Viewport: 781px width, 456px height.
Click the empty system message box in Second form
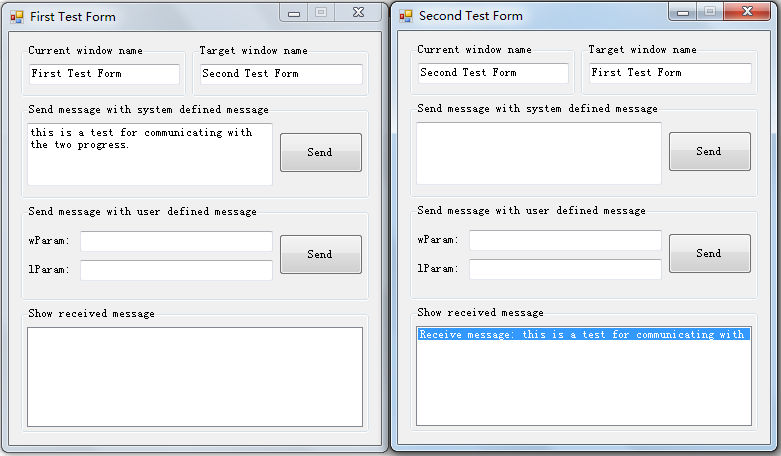click(539, 153)
